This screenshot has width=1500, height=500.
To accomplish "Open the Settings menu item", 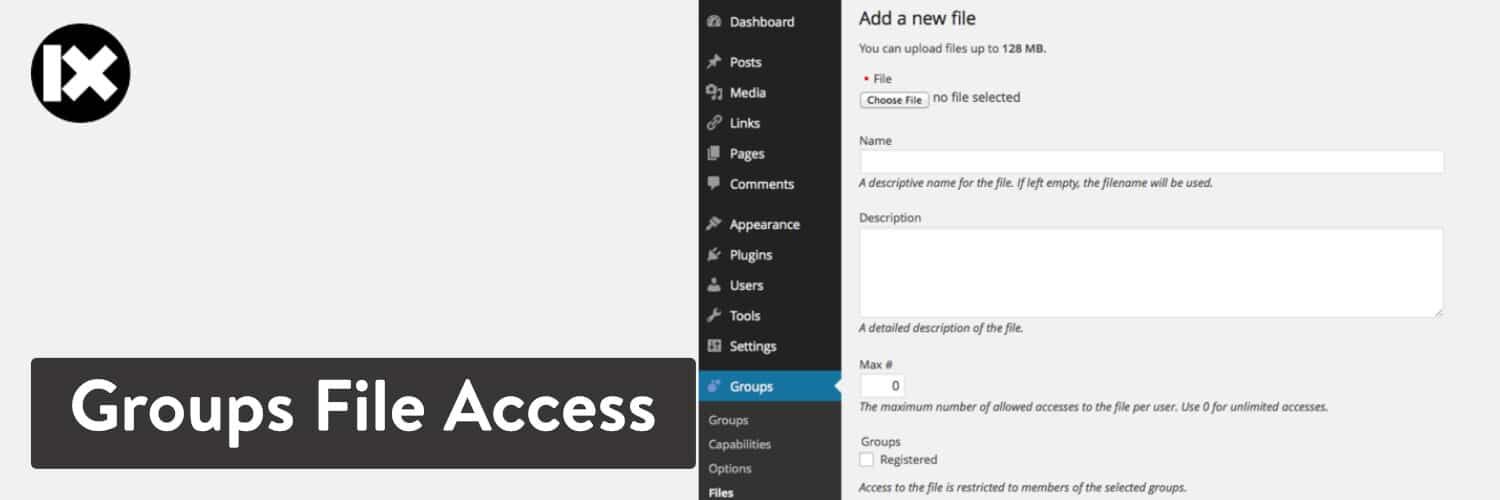I will click(x=752, y=346).
